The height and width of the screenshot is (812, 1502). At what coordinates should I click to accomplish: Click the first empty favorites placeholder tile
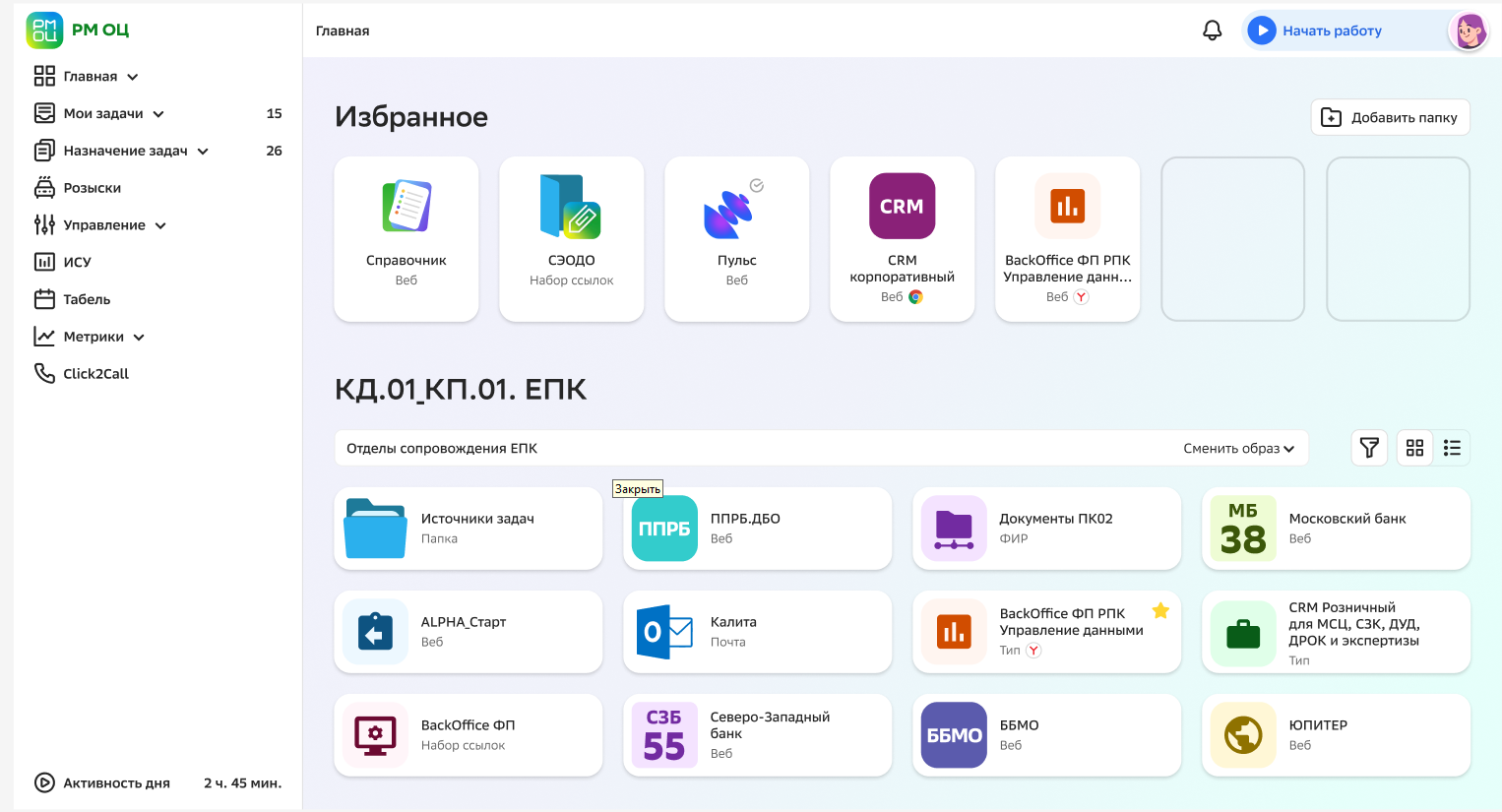1232,239
